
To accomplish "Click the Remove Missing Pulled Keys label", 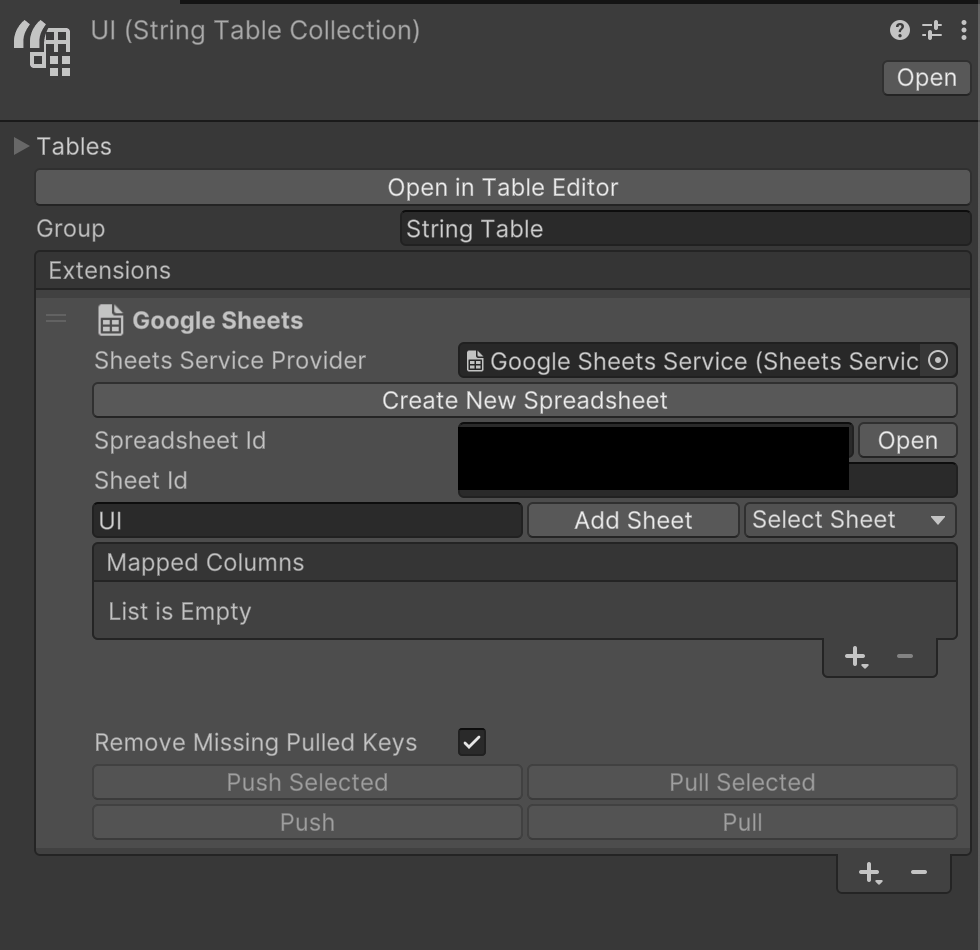I will (256, 742).
